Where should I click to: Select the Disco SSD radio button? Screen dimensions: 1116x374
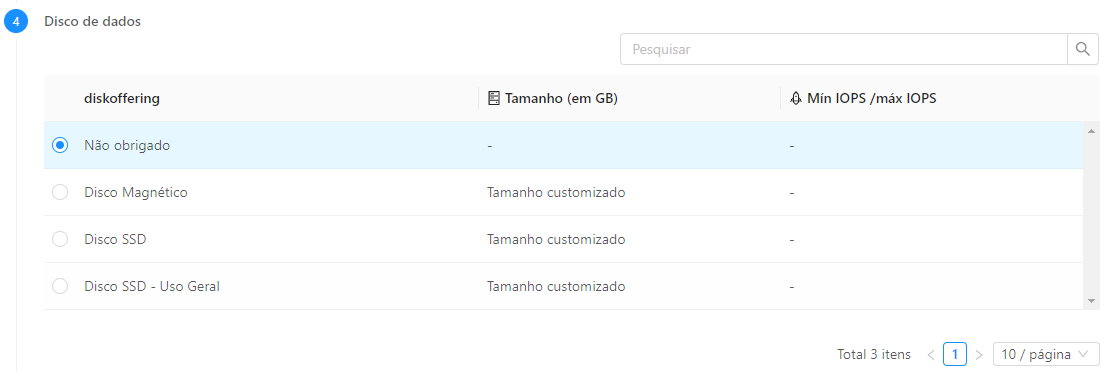tap(60, 239)
